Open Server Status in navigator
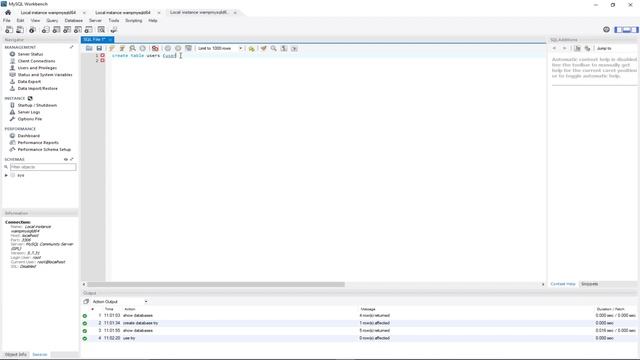The image size is (640, 360). point(30,54)
